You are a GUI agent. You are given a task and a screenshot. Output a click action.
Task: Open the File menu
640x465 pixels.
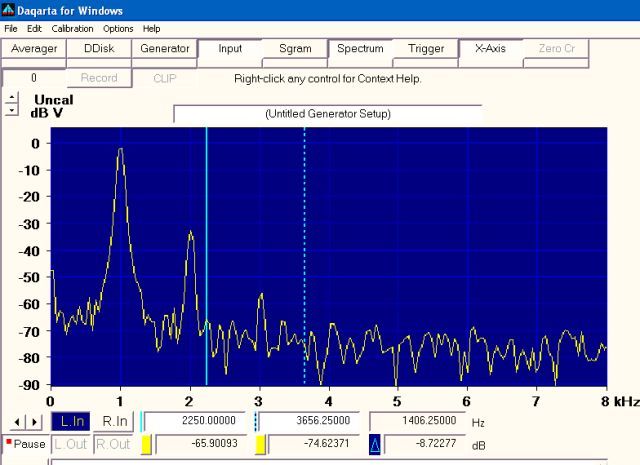click(x=11, y=29)
